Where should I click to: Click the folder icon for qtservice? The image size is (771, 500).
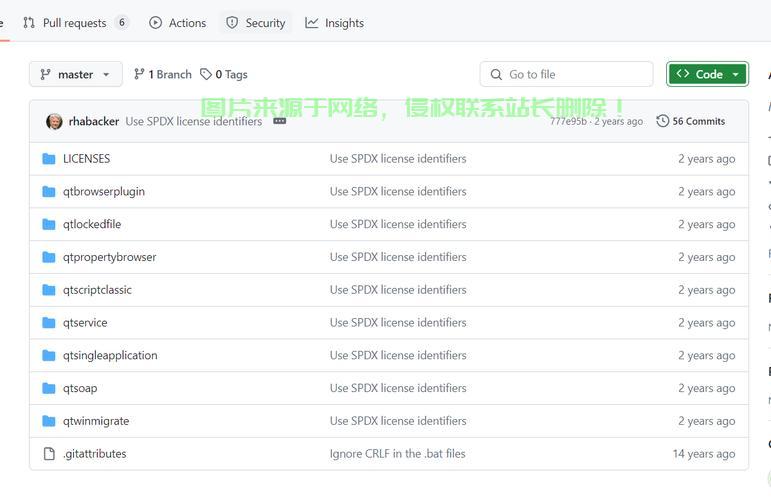point(49,323)
